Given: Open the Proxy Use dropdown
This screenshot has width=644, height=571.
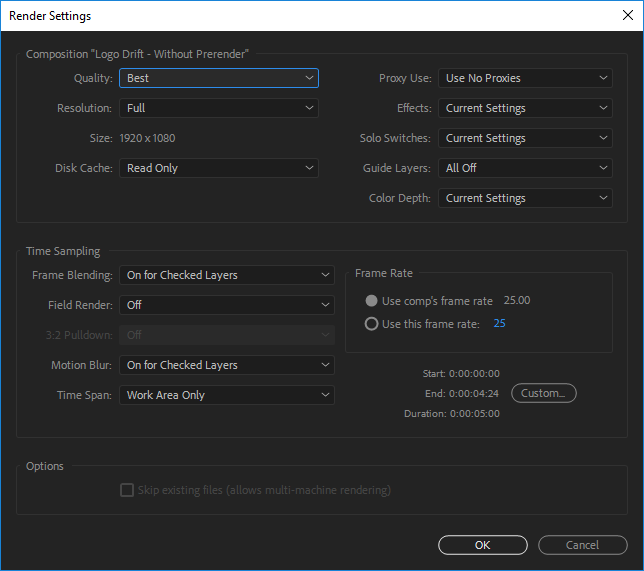Looking at the screenshot, I should point(525,78).
